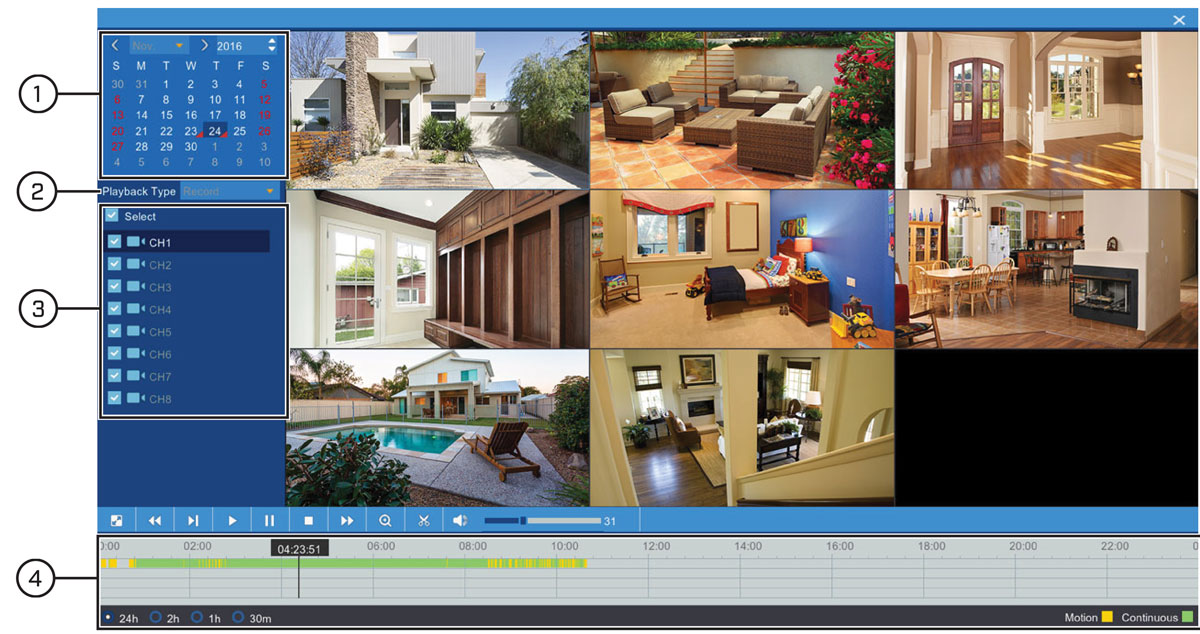This screenshot has height=634, width=1200.
Task: Adjust the volume slider
Action: 542,520
